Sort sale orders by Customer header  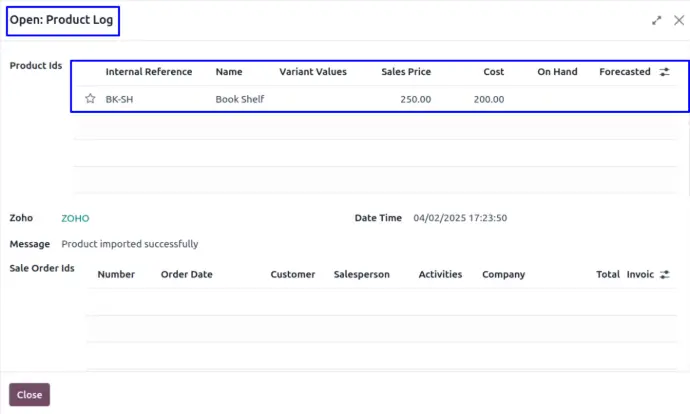click(x=292, y=274)
